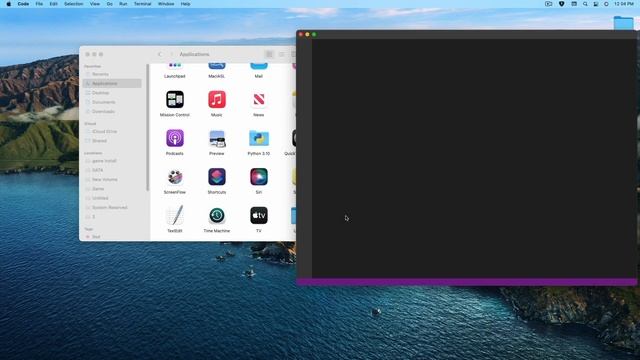The width and height of the screenshot is (640, 360).
Task: Open the Python 3.10 folder
Action: 259,138
